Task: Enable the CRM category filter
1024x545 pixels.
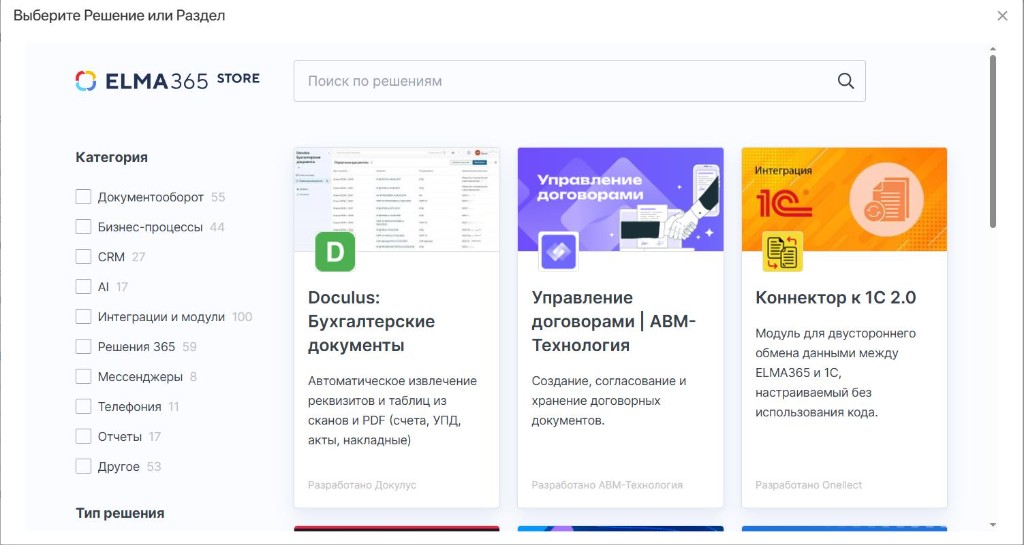Action: click(x=83, y=257)
